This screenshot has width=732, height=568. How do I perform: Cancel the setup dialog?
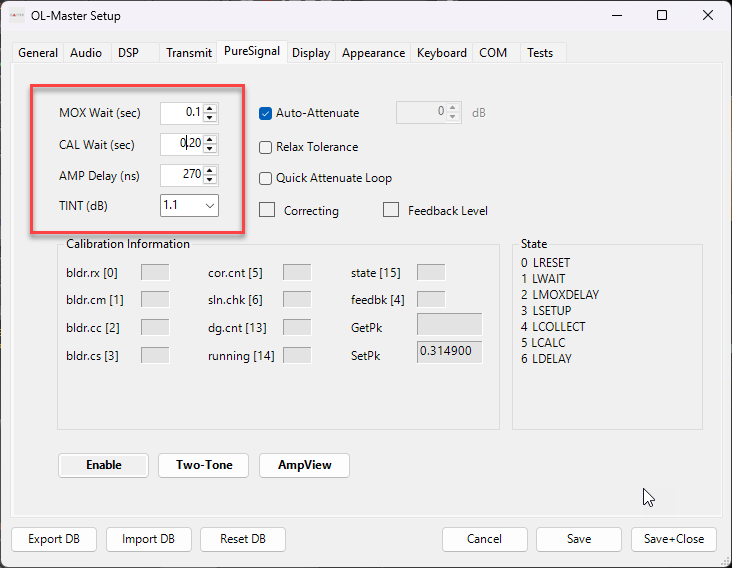pos(485,539)
